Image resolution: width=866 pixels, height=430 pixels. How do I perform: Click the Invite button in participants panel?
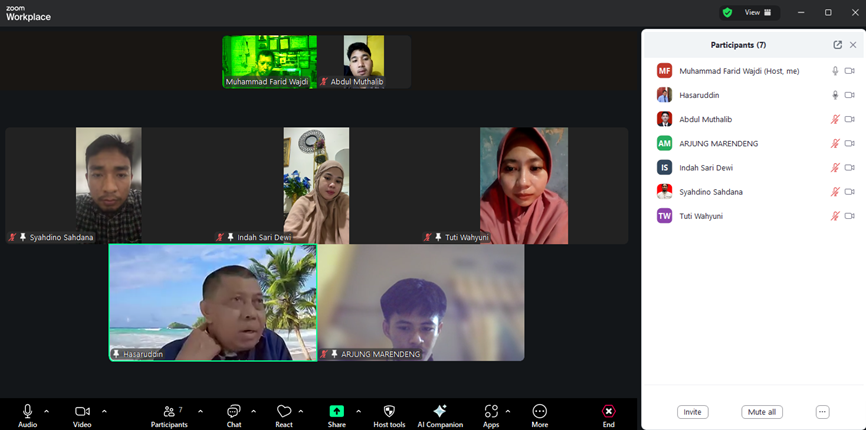693,412
